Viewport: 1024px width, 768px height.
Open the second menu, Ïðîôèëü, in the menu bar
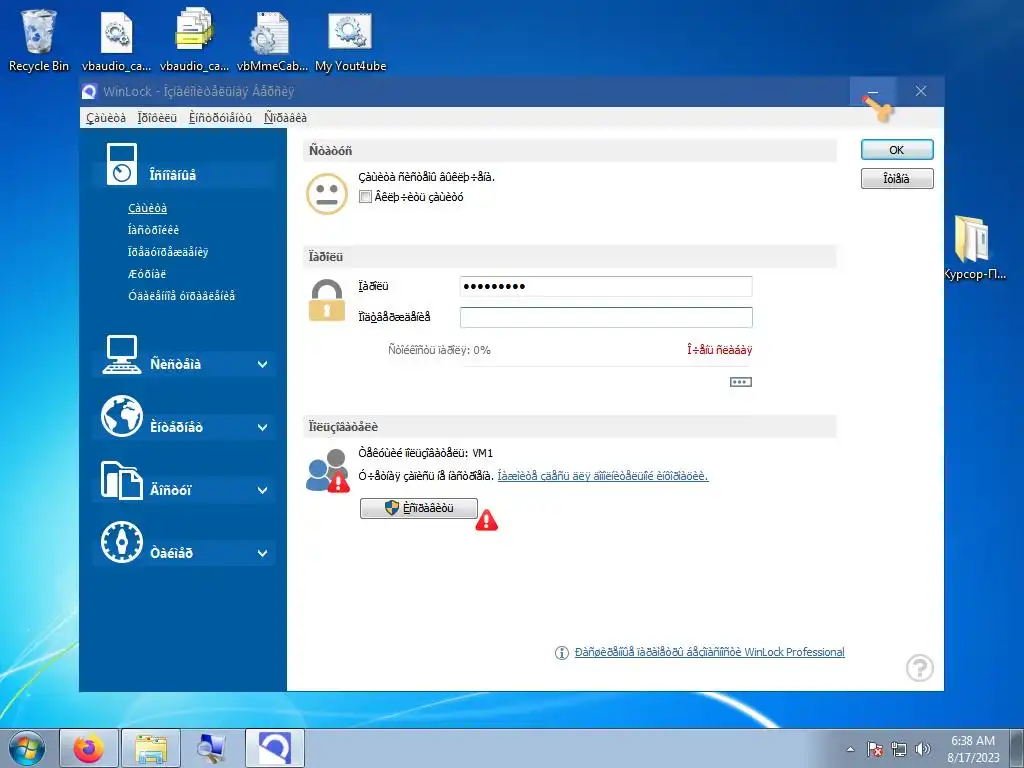[157, 118]
